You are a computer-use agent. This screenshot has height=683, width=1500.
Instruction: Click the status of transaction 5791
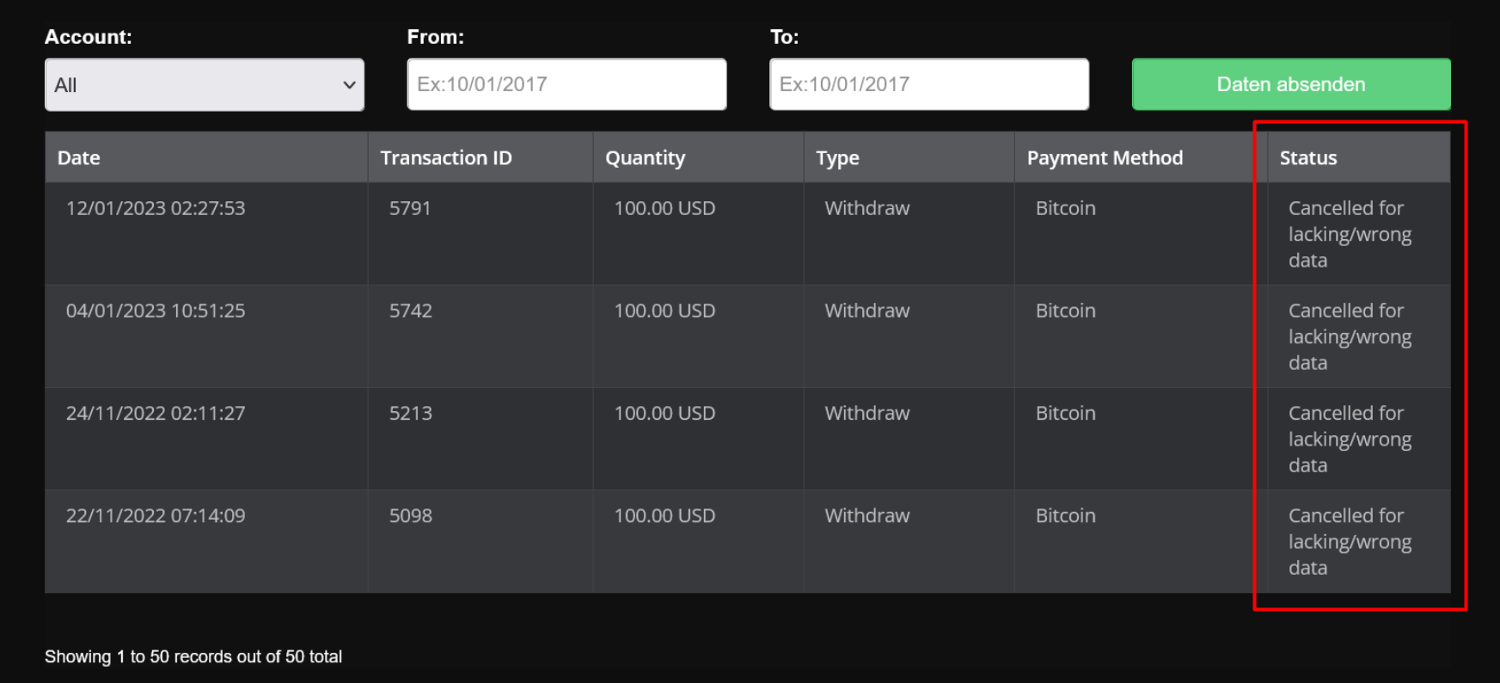[1349, 234]
